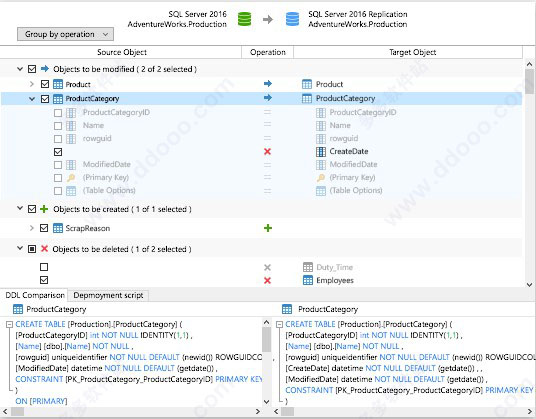Toggle the Product row checkbox
The width and height of the screenshot is (536, 419).
tap(45, 84)
